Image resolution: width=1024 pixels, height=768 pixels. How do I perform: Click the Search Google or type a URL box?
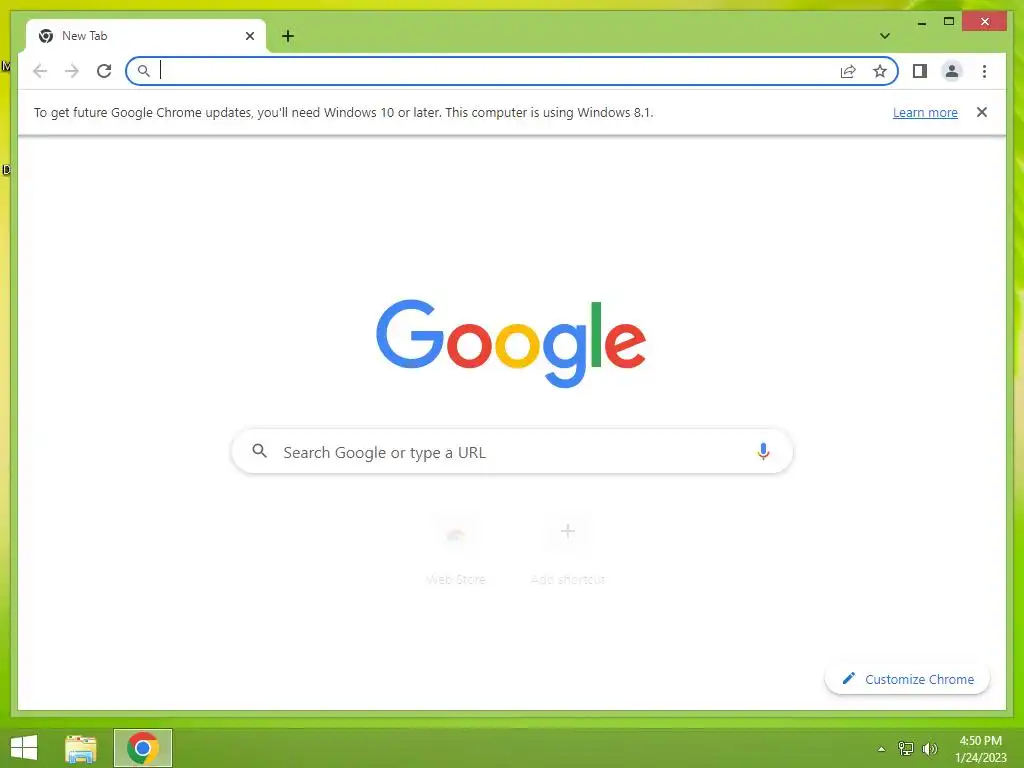coord(512,451)
